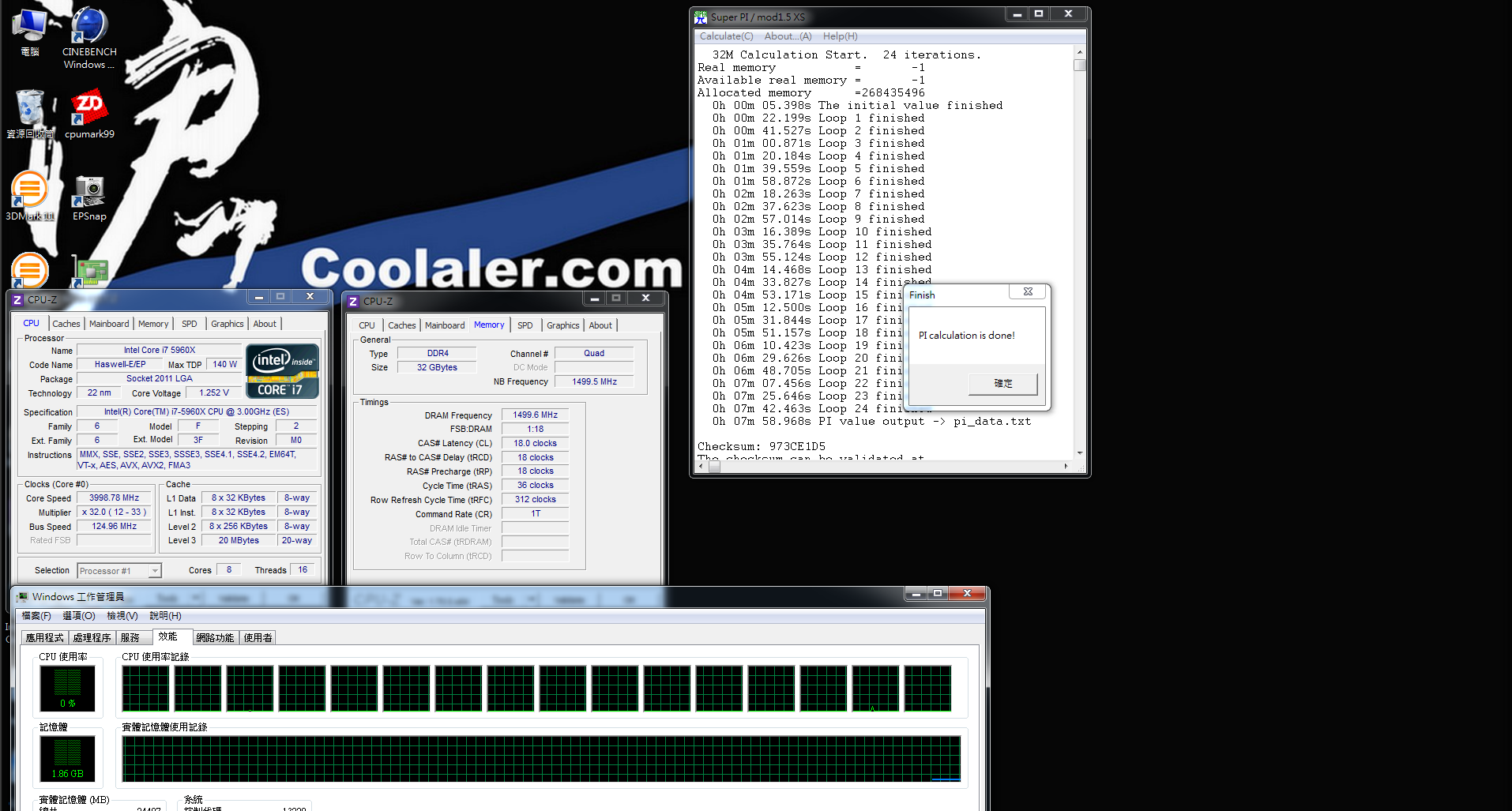The image size is (1512, 811).
Task: Select CPU tab in the Memory CPU-Z window
Action: pos(367,325)
